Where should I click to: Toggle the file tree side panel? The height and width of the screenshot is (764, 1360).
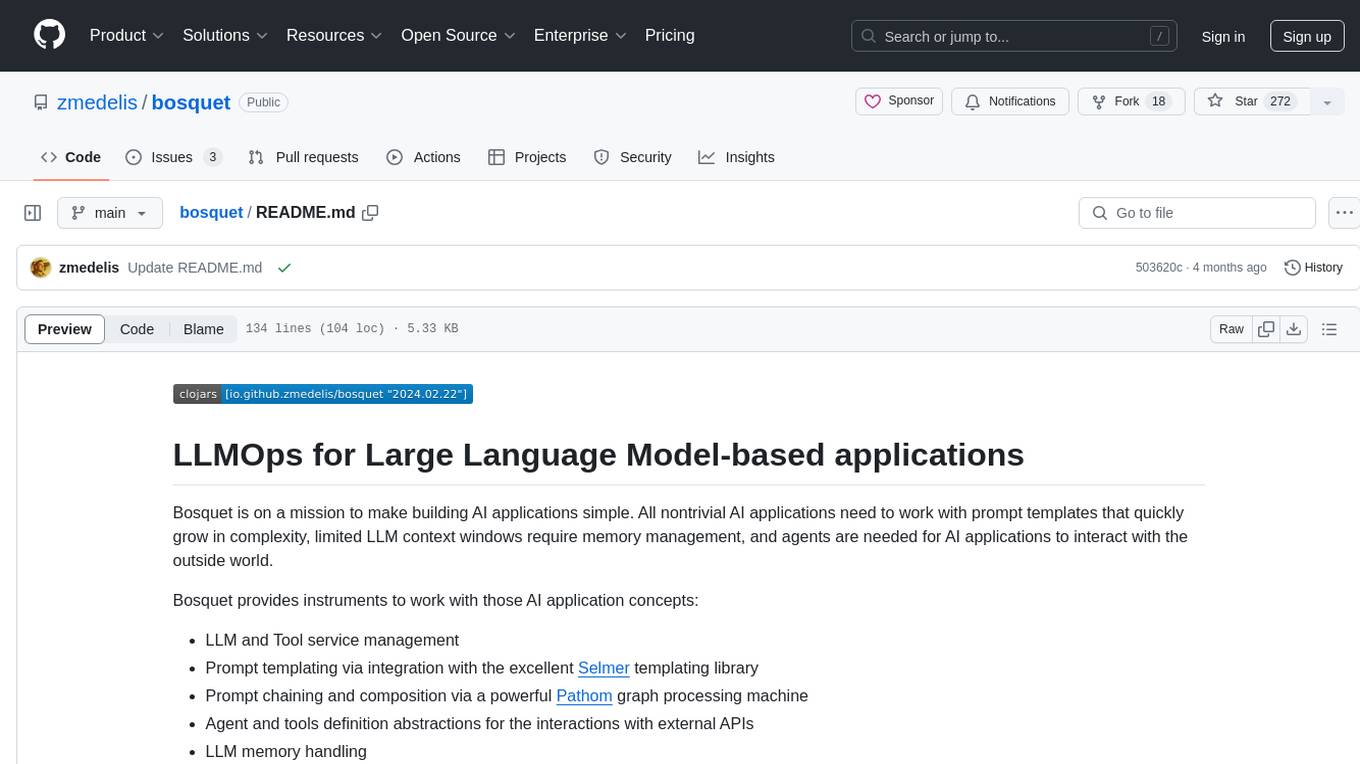click(33, 213)
